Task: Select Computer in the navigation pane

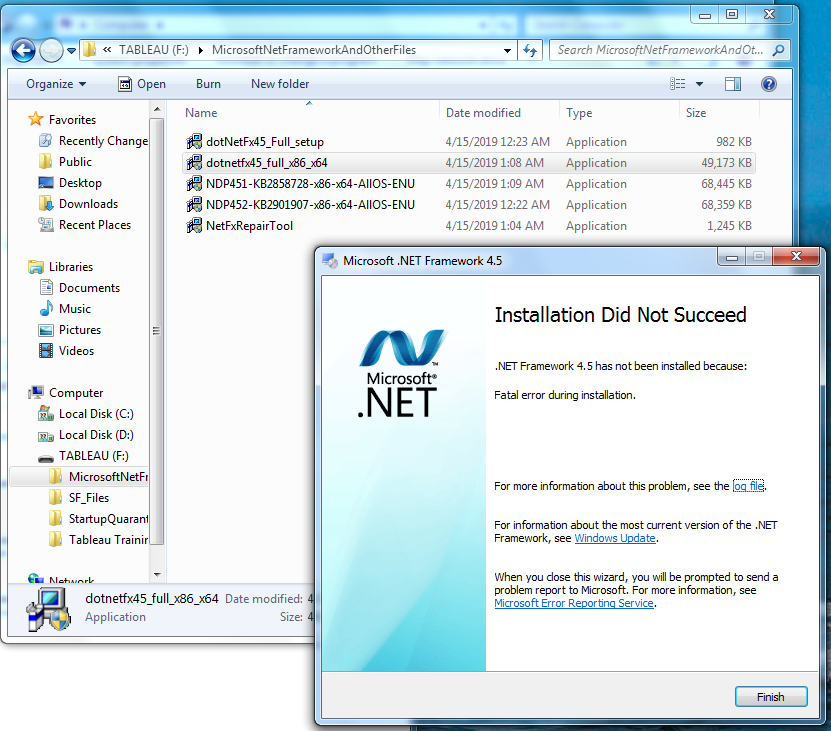Action: (x=66, y=393)
